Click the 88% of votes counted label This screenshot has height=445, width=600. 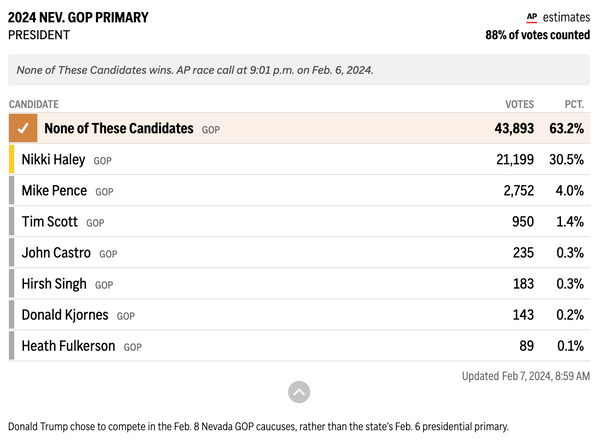tap(538, 35)
